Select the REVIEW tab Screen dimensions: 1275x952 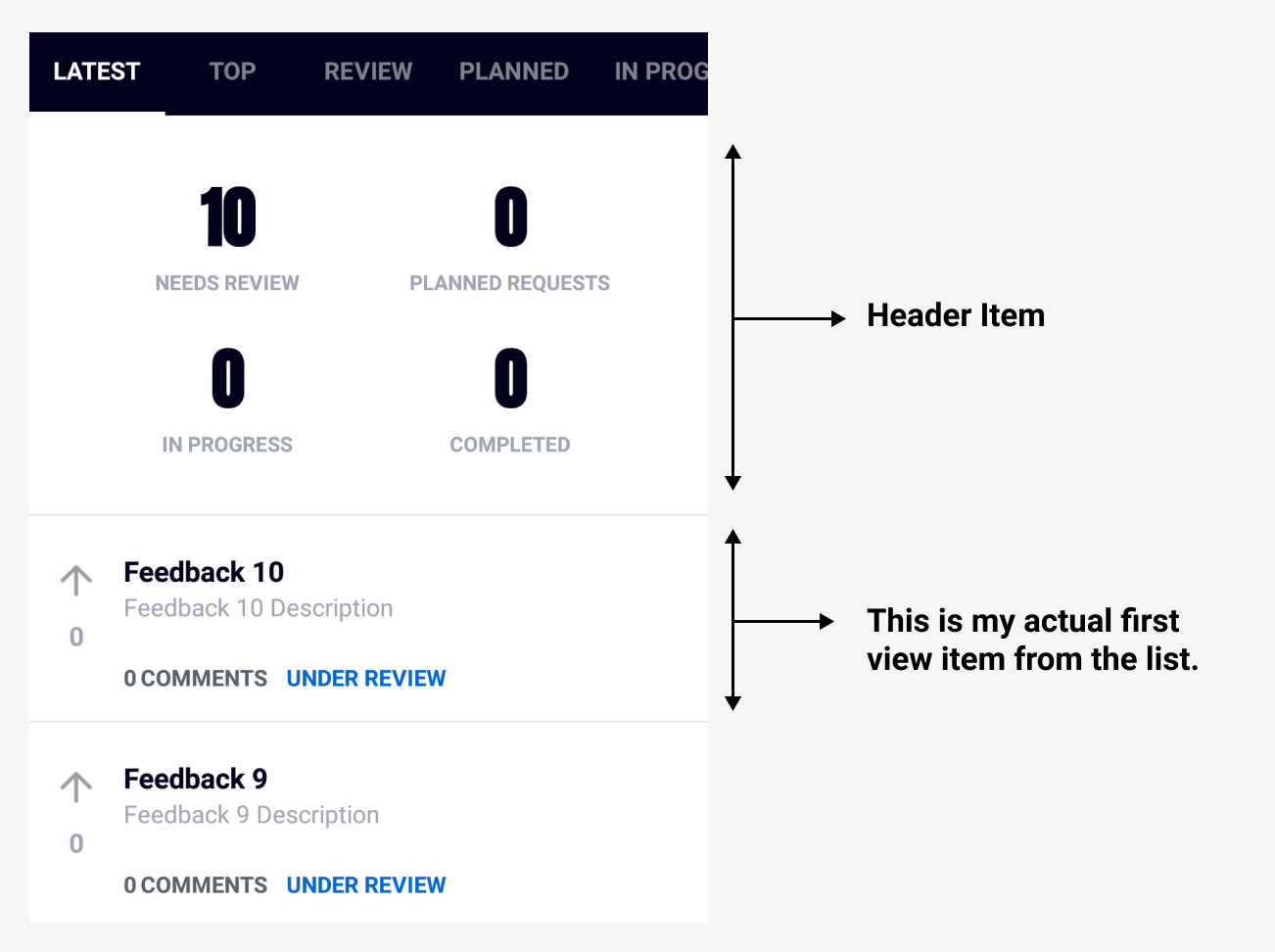[368, 71]
